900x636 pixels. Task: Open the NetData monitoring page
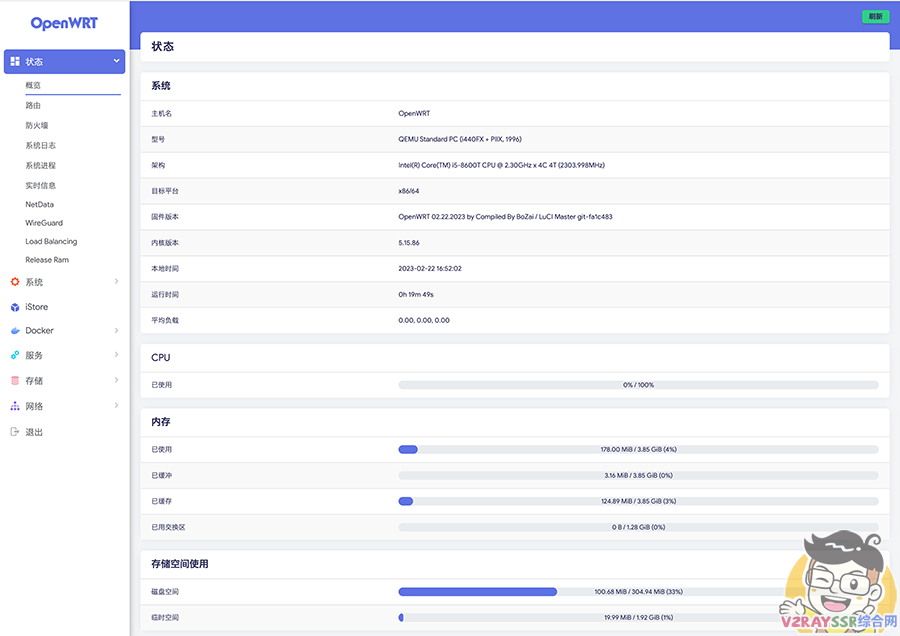click(42, 204)
